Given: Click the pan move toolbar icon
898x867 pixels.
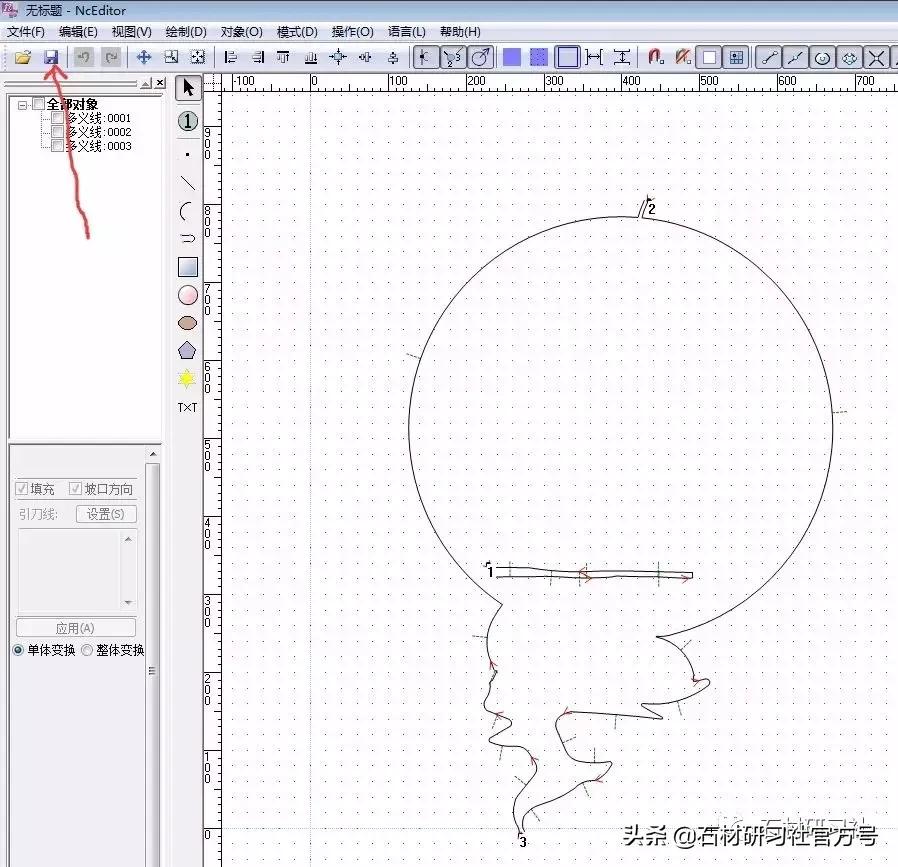Looking at the screenshot, I should (x=143, y=58).
